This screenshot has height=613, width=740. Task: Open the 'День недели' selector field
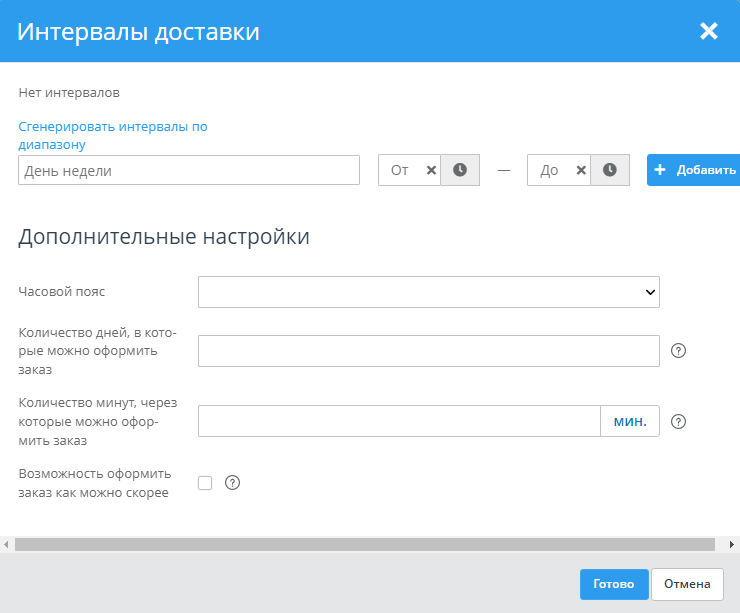(189, 170)
